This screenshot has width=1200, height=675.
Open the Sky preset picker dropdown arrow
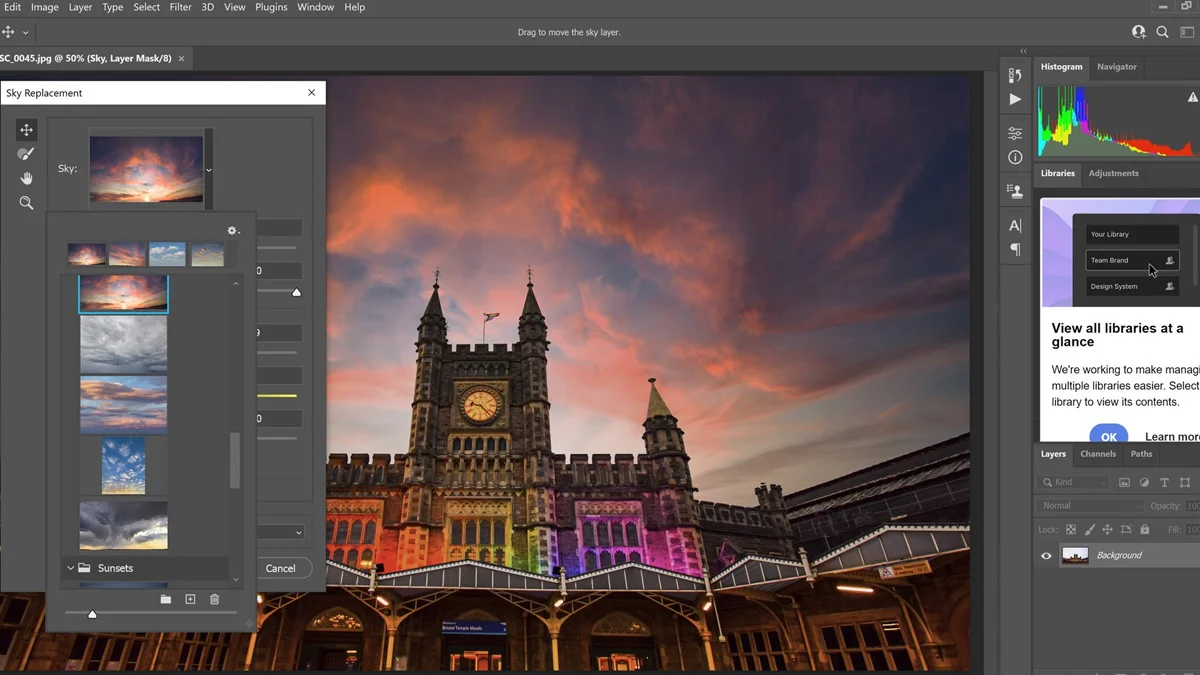209,170
